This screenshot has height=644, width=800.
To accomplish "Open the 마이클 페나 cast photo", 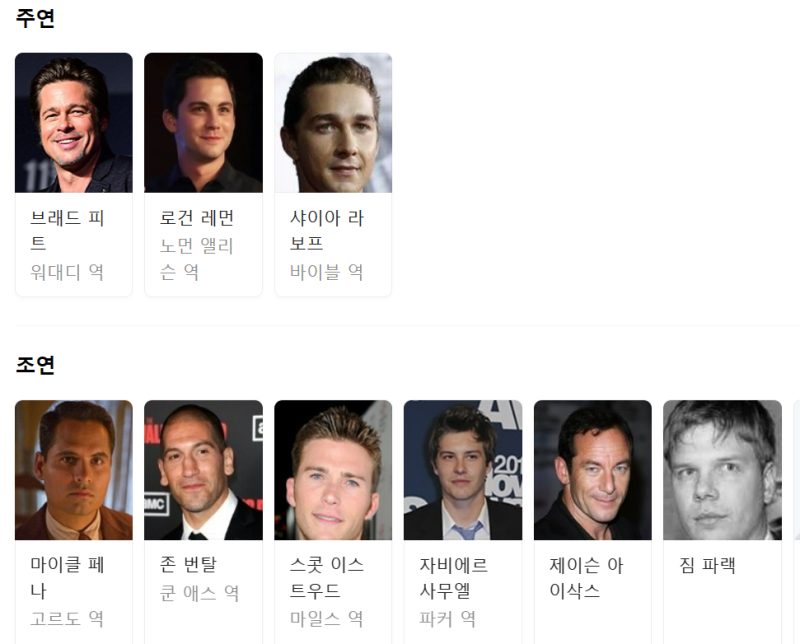I will coord(73,470).
